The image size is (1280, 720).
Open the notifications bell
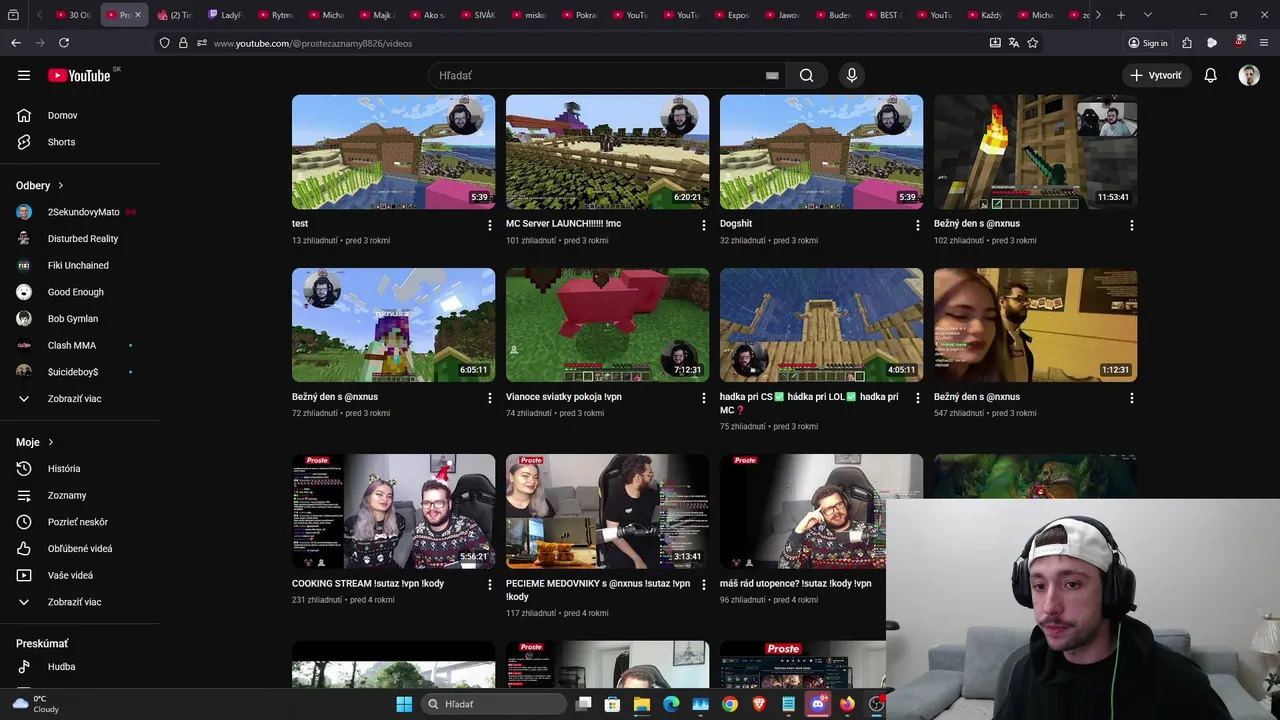click(1210, 75)
